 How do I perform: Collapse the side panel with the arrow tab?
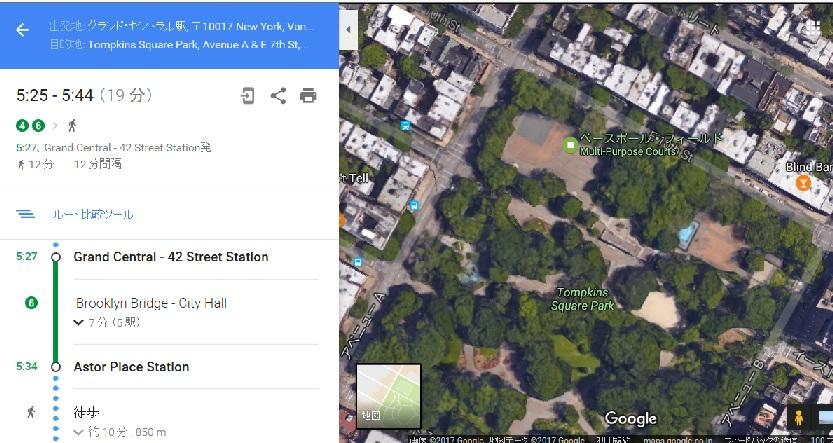click(348, 30)
